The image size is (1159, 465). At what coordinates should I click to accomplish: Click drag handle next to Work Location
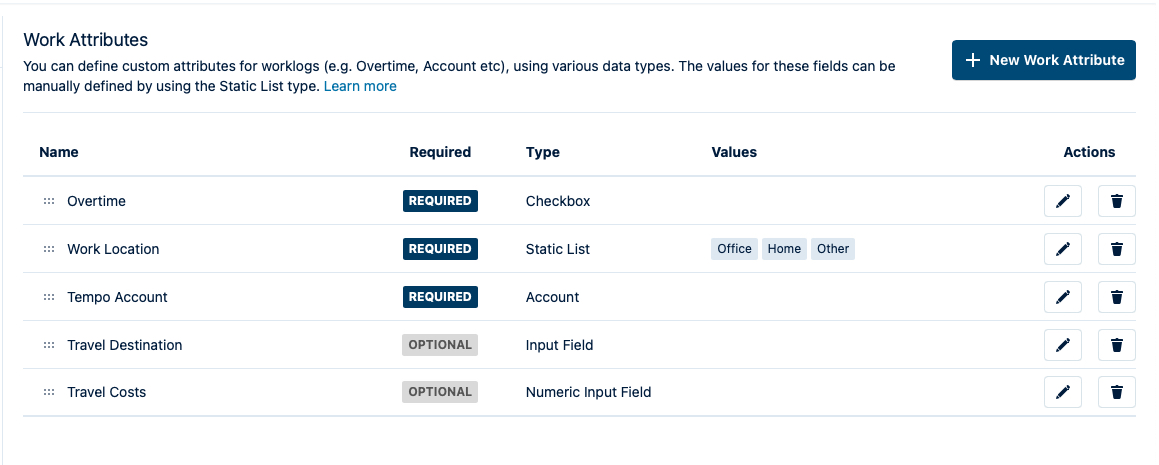click(x=48, y=249)
